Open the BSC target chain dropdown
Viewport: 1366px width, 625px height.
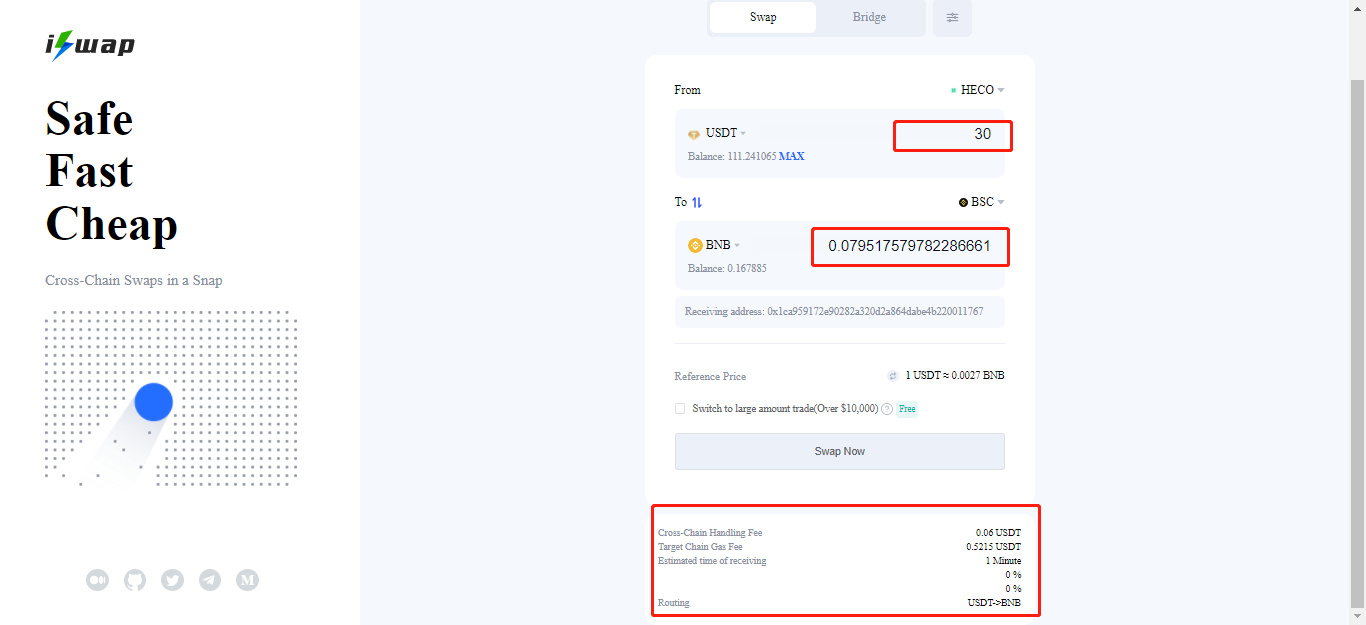(982, 202)
